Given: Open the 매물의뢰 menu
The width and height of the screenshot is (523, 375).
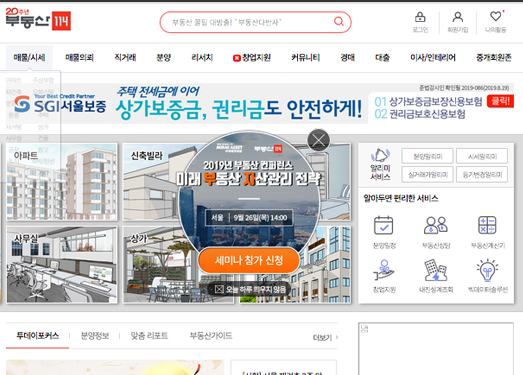Looking at the screenshot, I should [79, 57].
